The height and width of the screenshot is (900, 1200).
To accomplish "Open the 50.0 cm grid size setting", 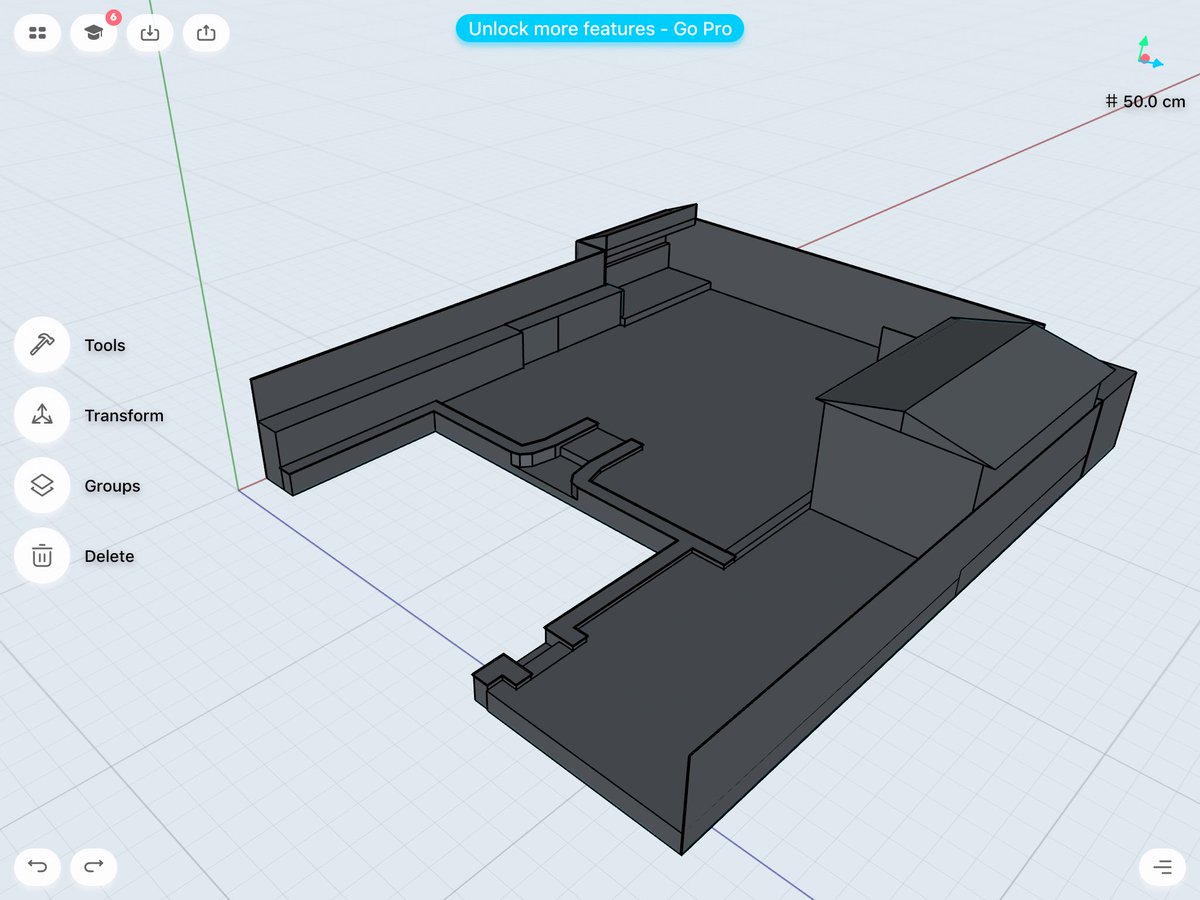I will (1145, 101).
